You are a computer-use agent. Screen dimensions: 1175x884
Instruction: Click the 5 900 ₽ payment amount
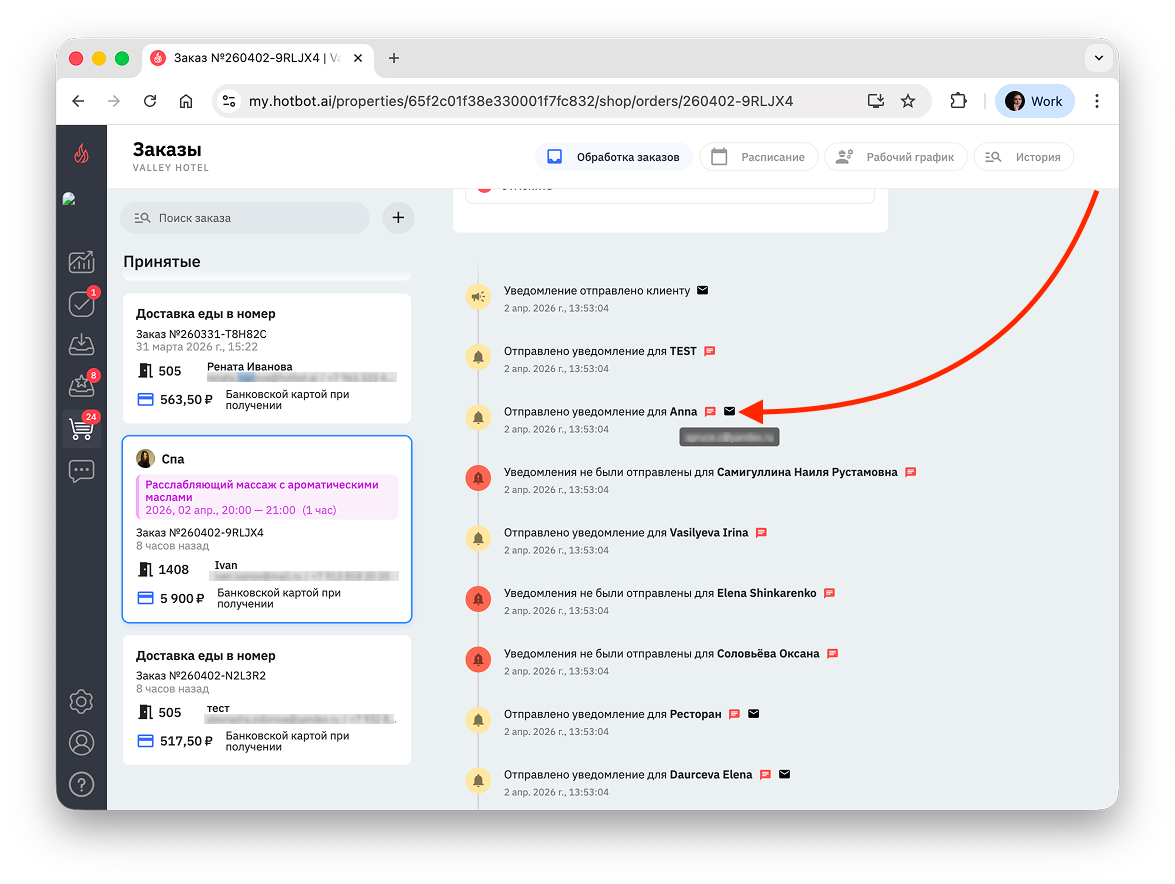[x=181, y=599]
